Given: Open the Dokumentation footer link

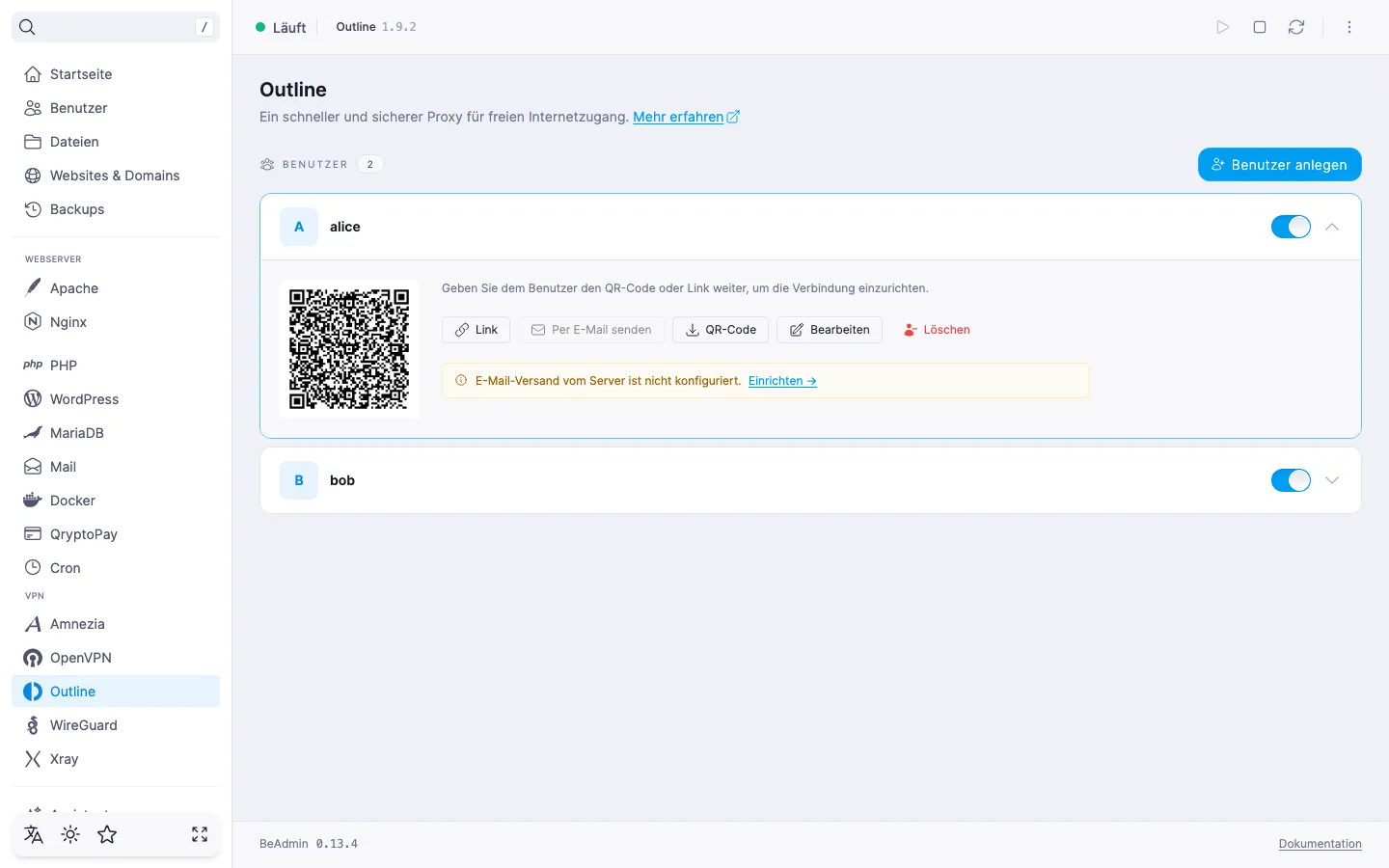Looking at the screenshot, I should [x=1321, y=844].
